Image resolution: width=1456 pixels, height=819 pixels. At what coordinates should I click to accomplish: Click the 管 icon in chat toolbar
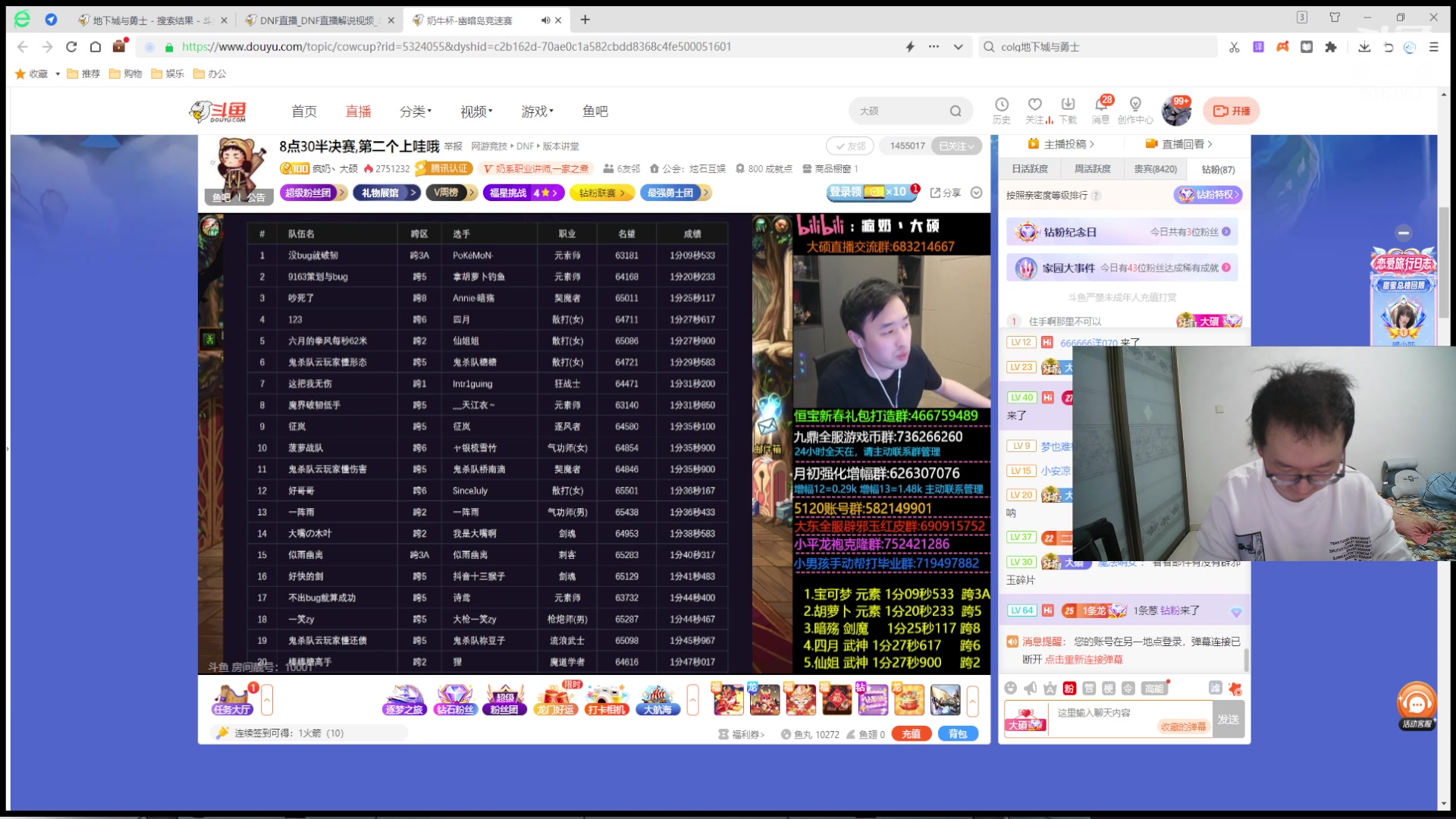point(1089,688)
